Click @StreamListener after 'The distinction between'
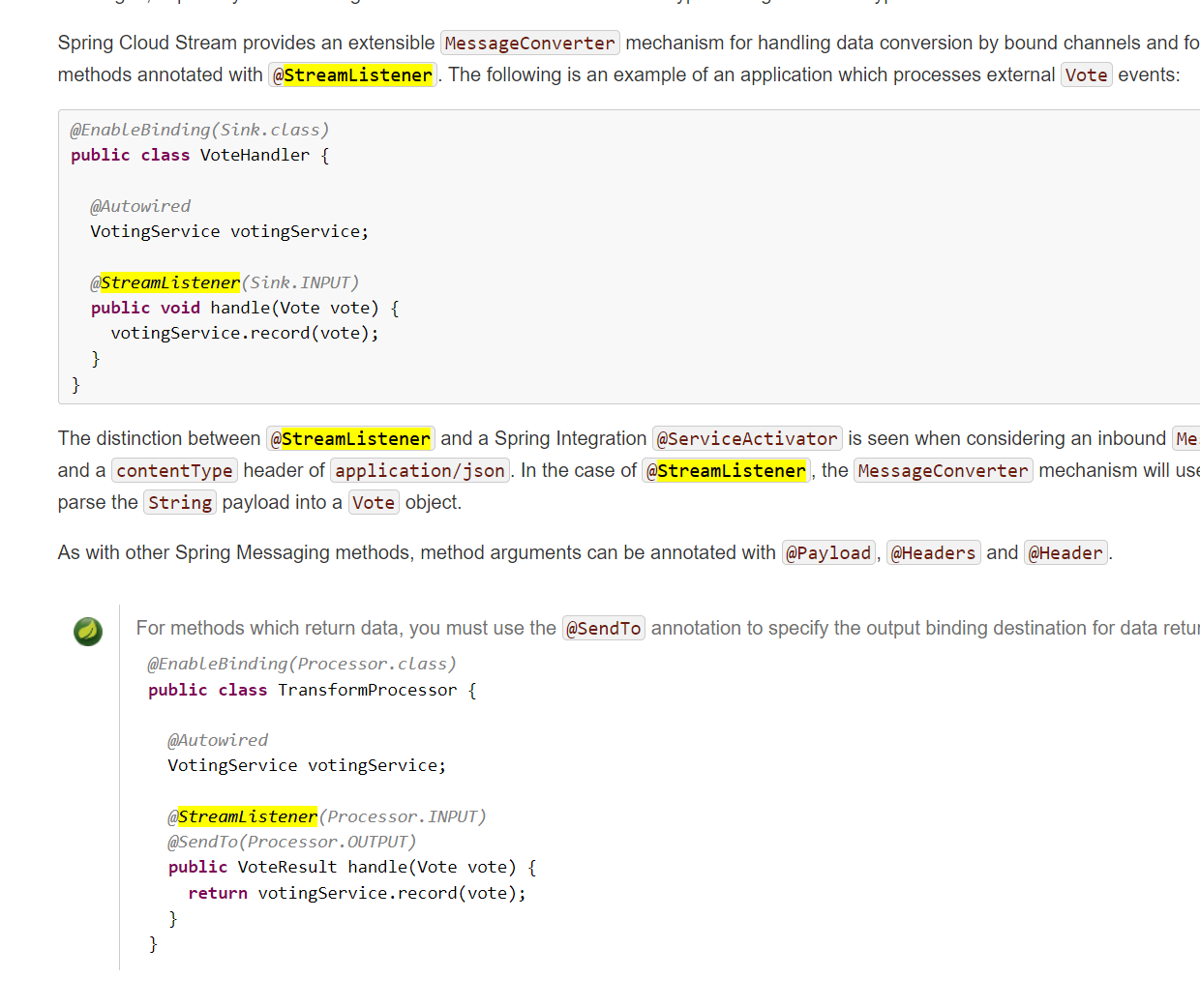 350,438
